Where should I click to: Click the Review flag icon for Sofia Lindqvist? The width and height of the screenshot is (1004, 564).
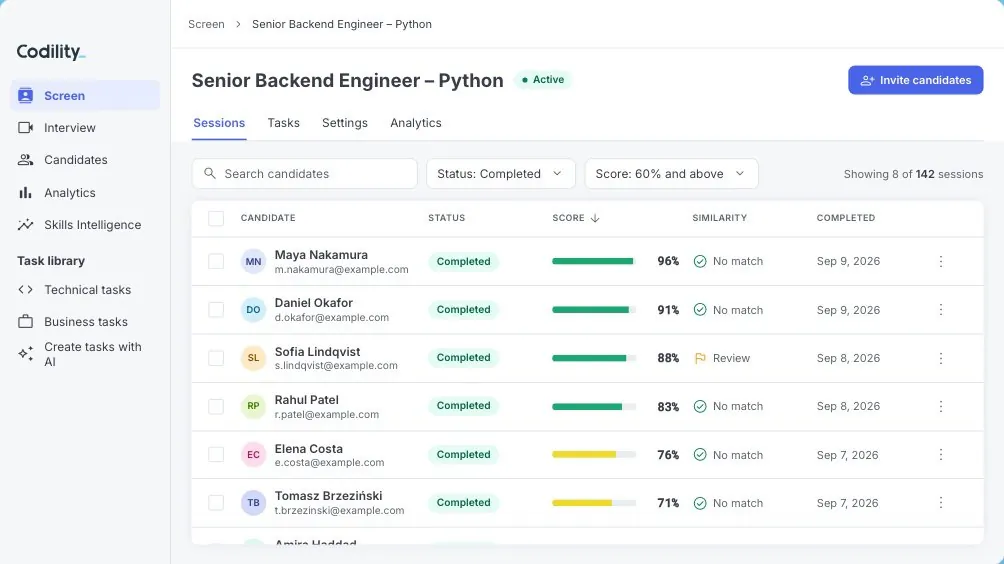700,359
